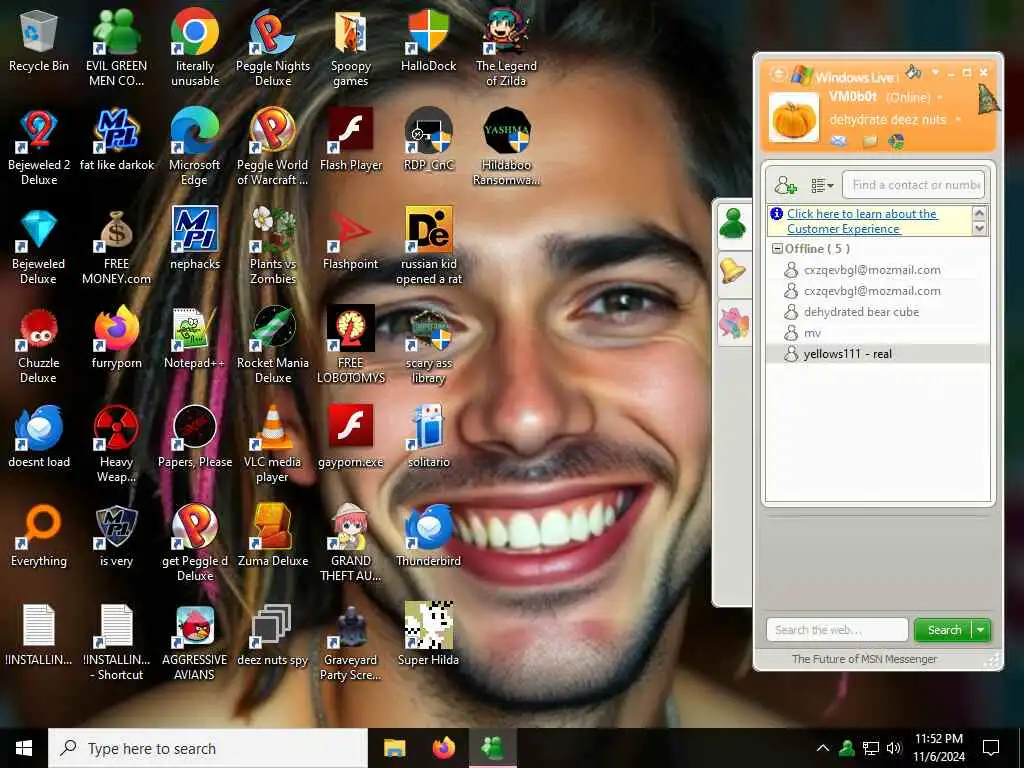The height and width of the screenshot is (768, 1024).
Task: Open the Messenger show menu arrow
Action: pyautogui.click(x=935, y=72)
